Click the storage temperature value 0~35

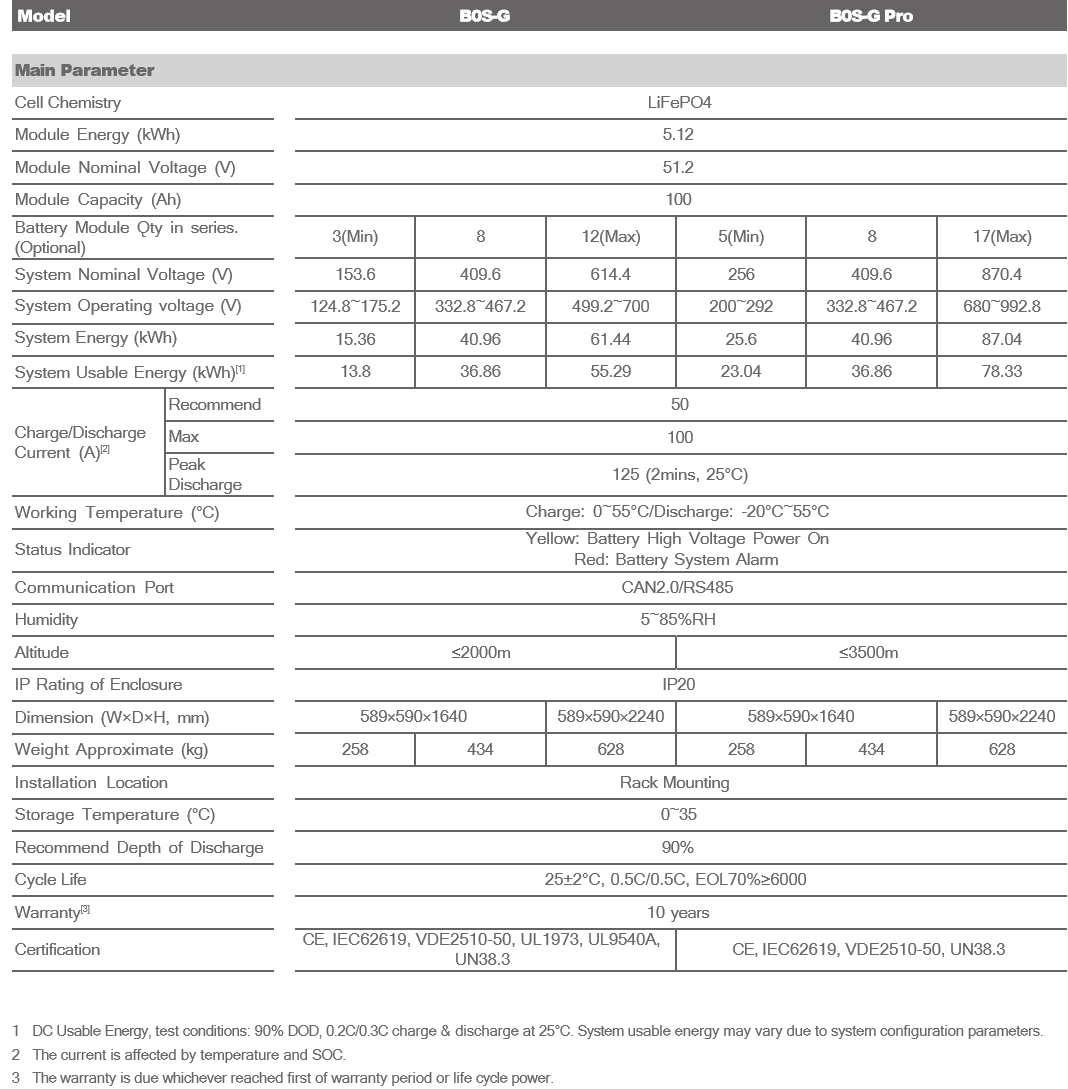tap(678, 815)
